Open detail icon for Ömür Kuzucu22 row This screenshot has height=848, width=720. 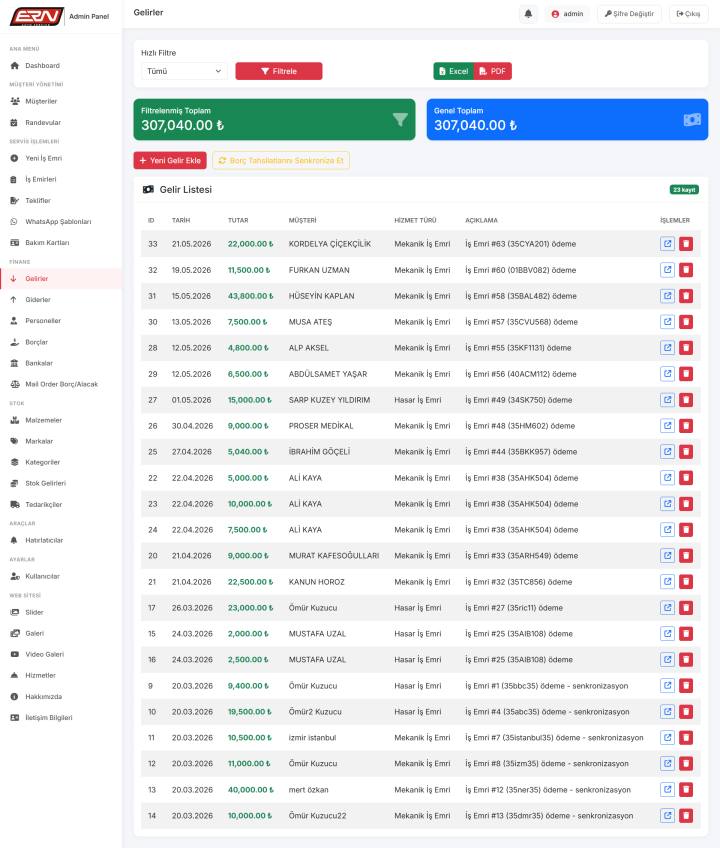(668, 816)
